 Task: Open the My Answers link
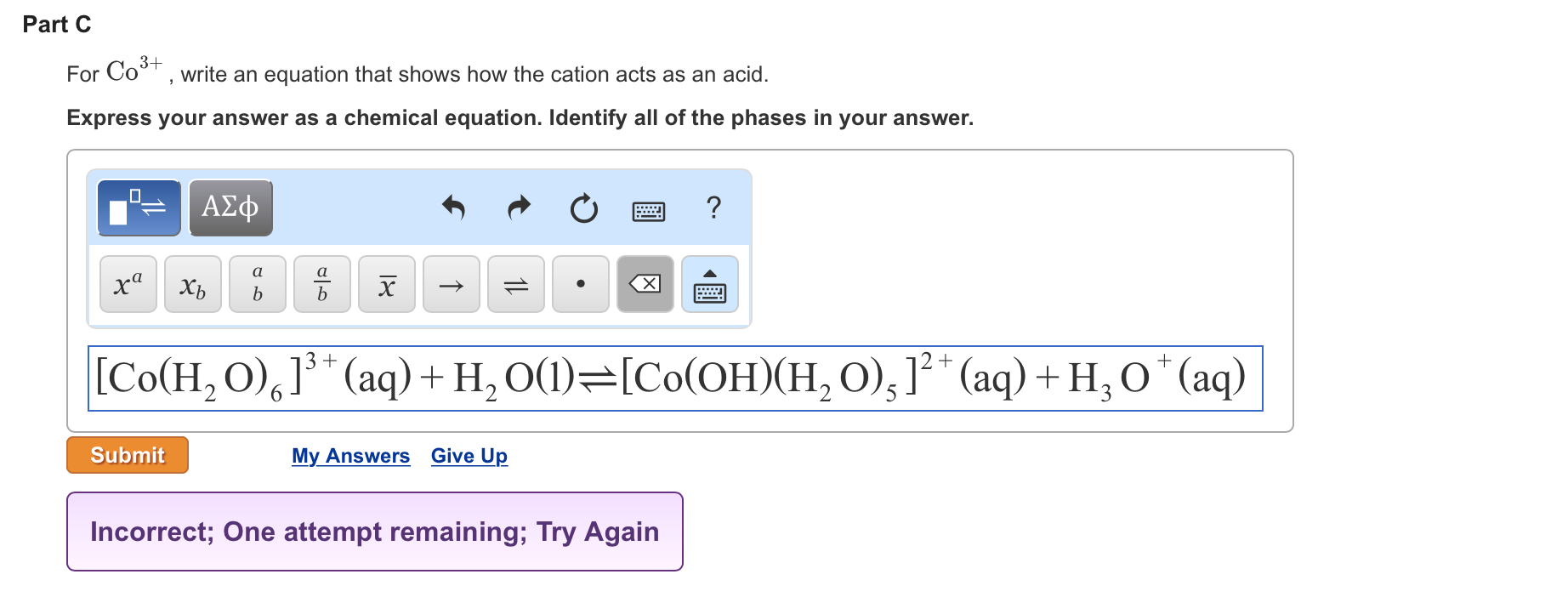[x=350, y=456]
